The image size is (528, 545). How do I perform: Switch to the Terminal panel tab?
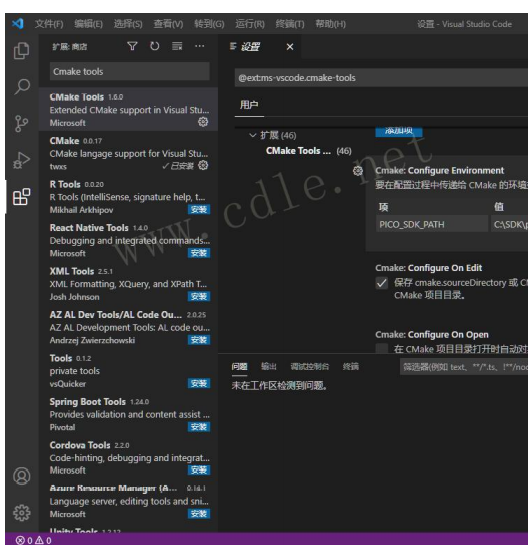[x=350, y=366]
